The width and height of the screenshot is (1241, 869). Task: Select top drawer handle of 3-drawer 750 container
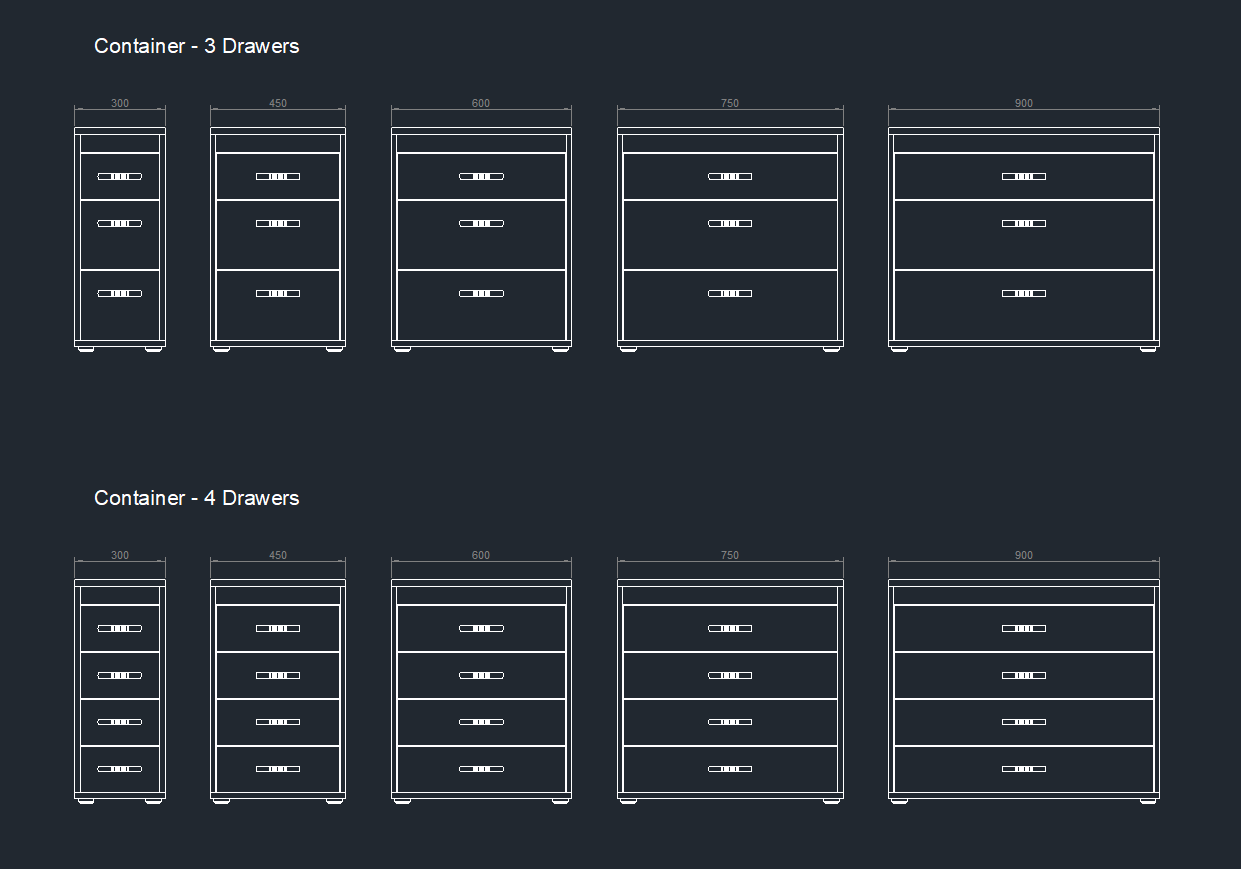tap(730, 177)
